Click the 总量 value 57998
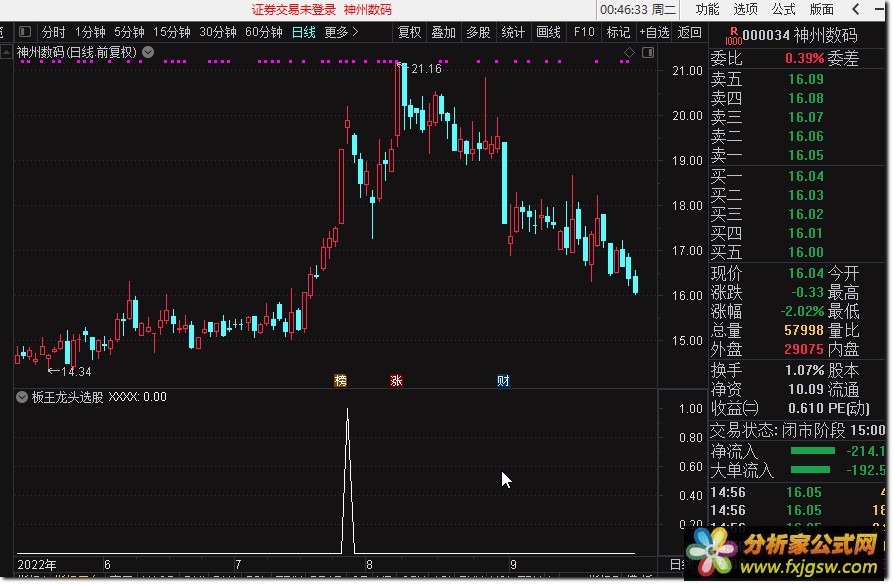894x584 pixels. [x=804, y=330]
